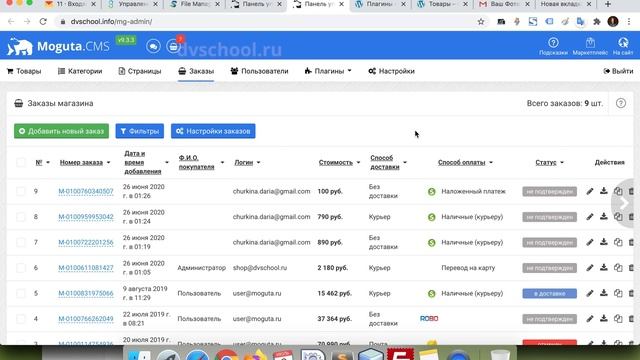
Task: Download order M-0100959953042 document
Action: [604, 217]
